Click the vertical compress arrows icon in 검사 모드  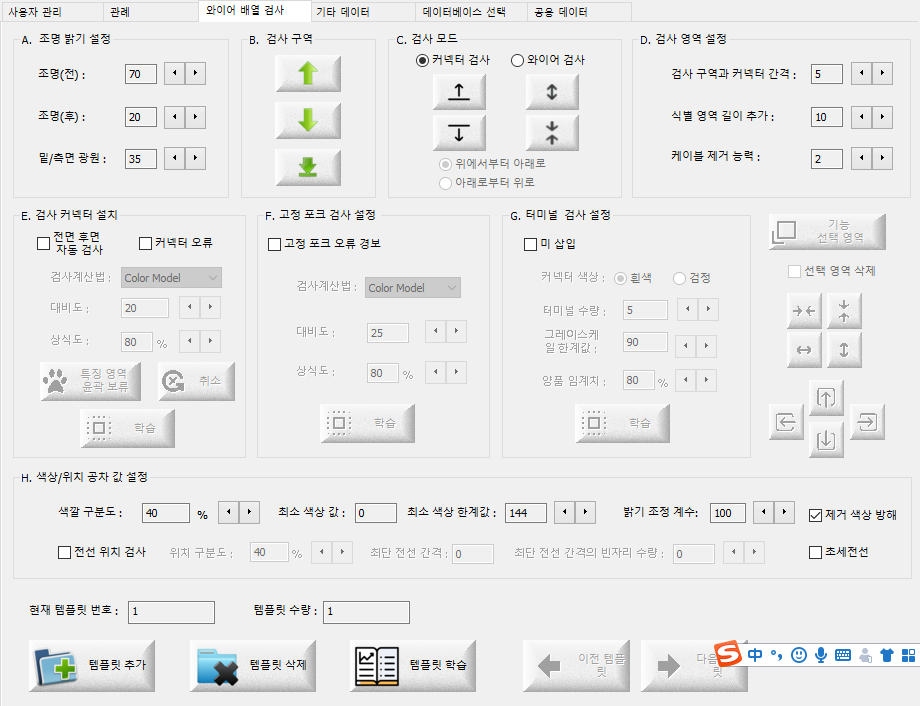552,132
